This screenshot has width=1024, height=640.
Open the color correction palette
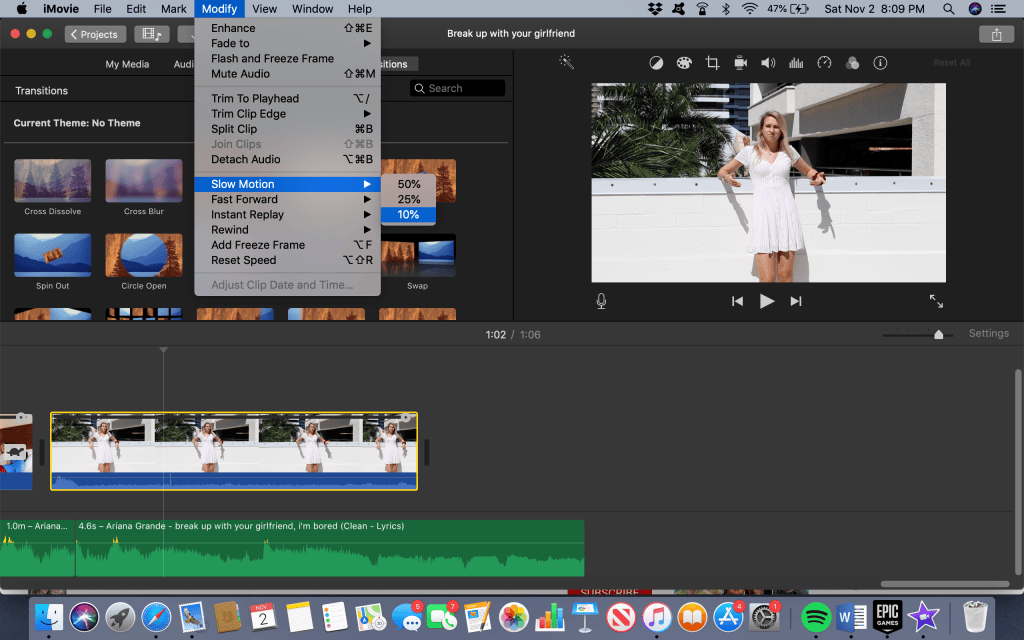[684, 63]
